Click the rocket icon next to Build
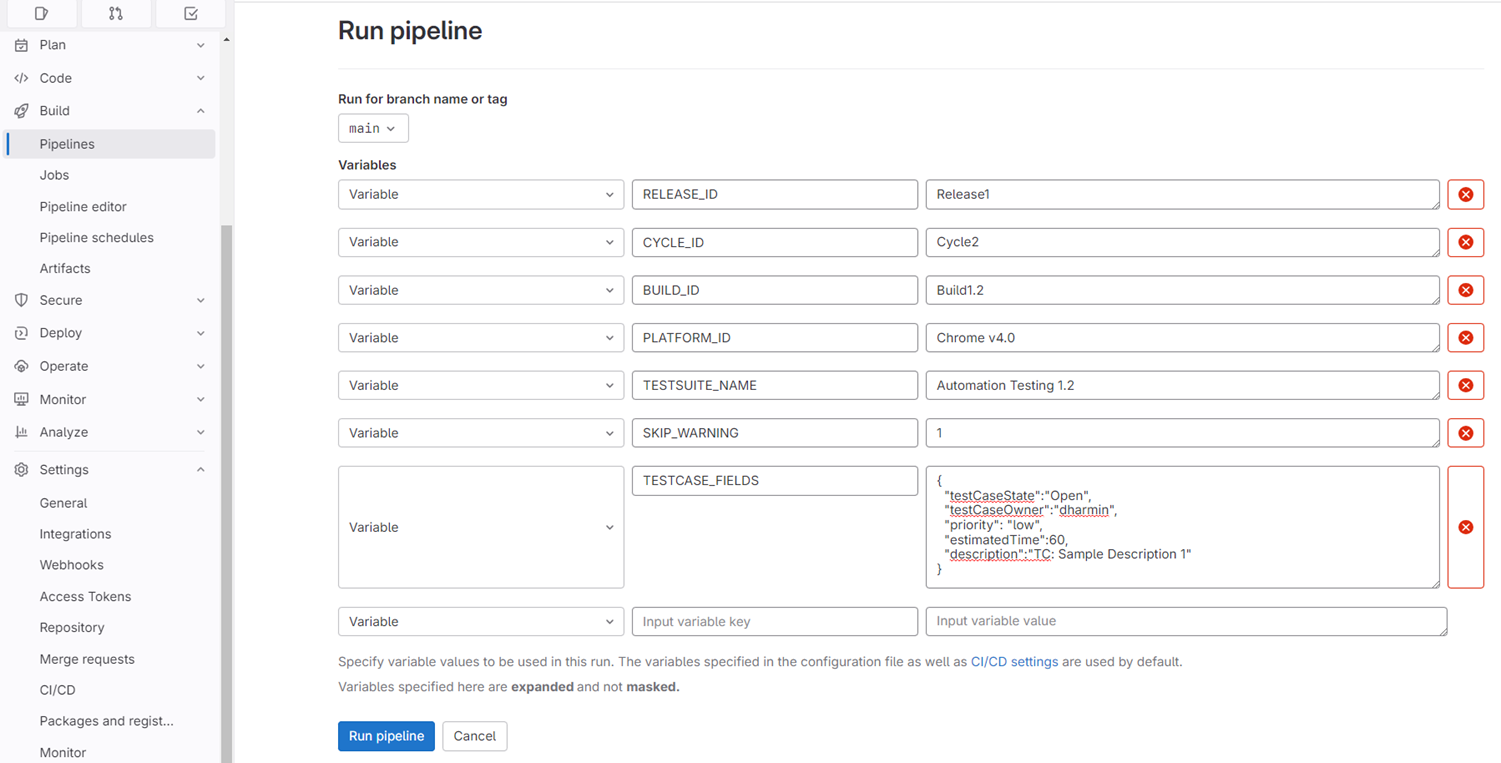This screenshot has width=1501, height=763. pyautogui.click(x=19, y=110)
